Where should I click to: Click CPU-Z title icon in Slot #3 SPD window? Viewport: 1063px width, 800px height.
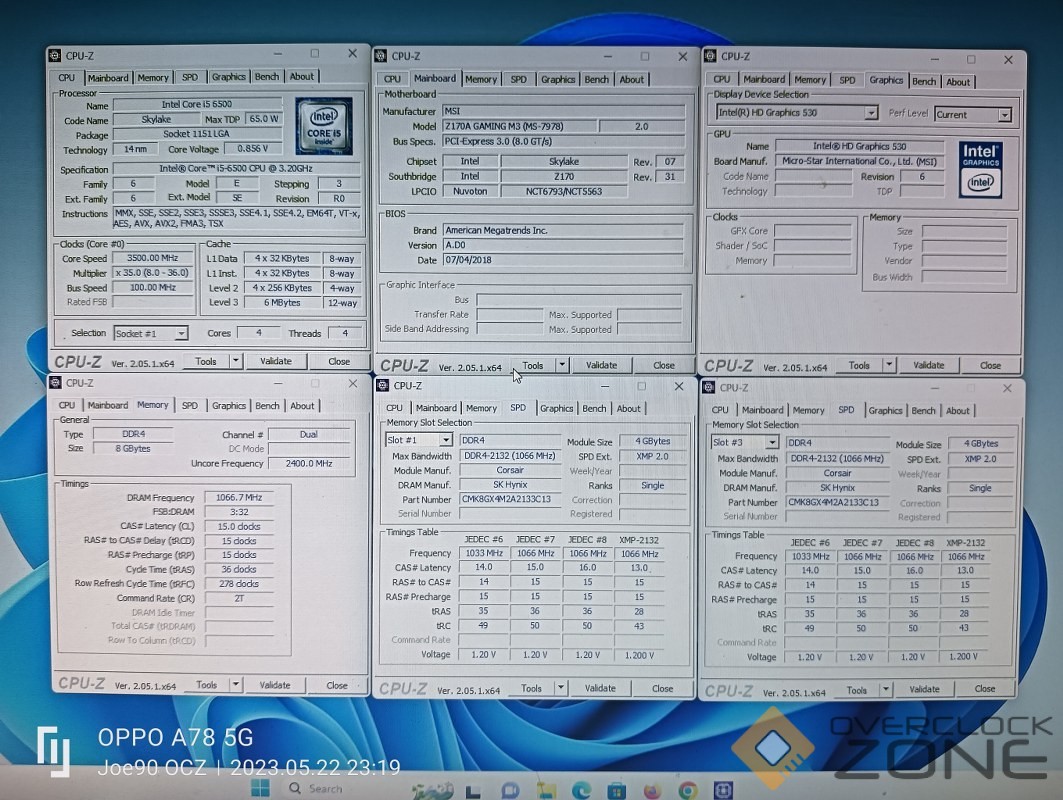709,387
